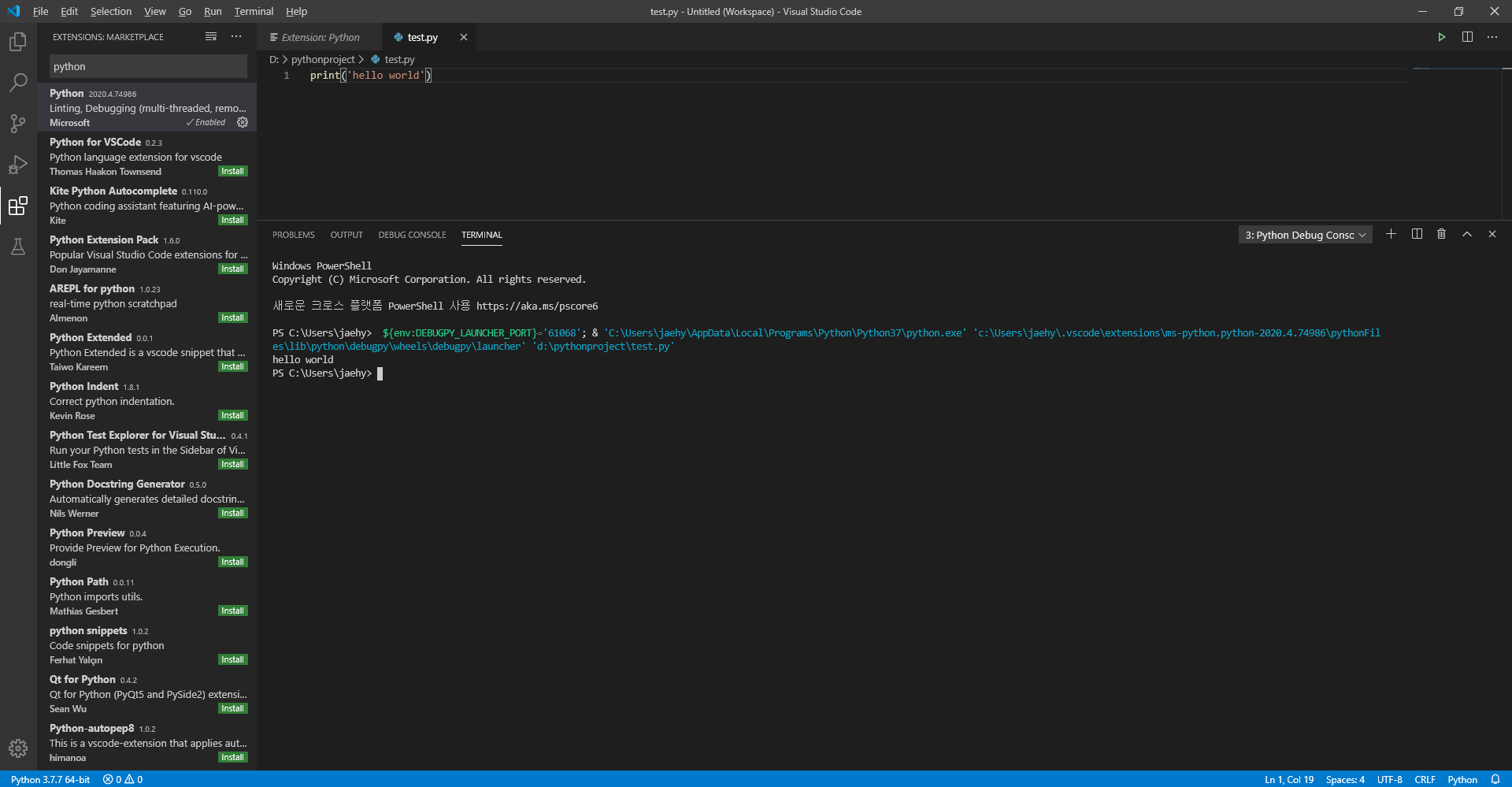1512x787 pixels.
Task: Split the editor right
Action: (x=1467, y=37)
